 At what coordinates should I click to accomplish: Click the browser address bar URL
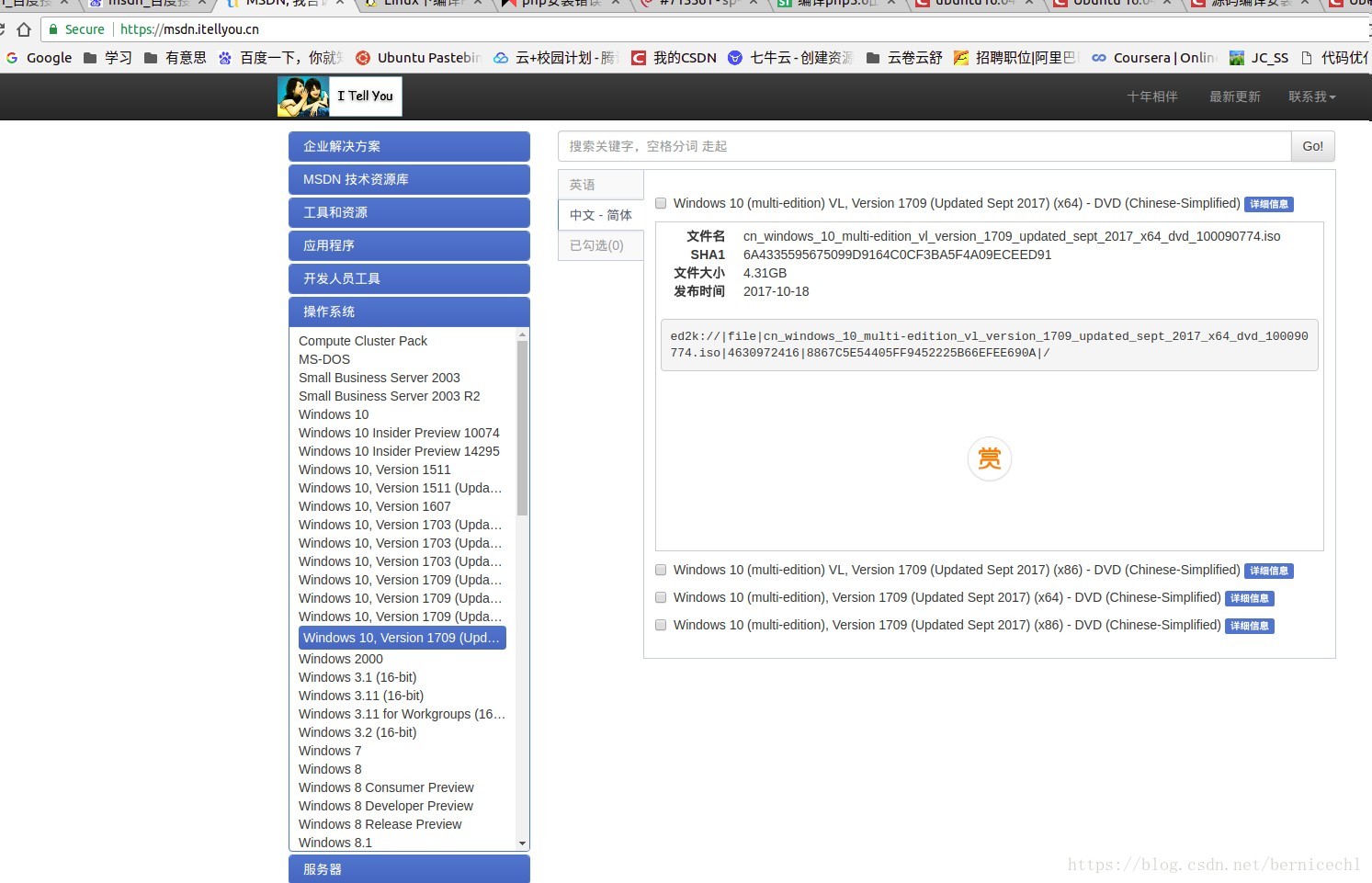[189, 29]
